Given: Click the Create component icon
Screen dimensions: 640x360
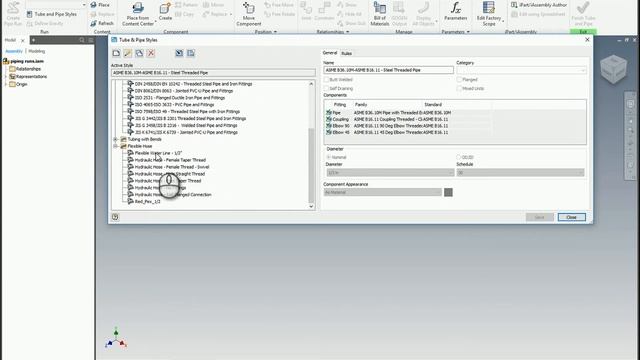Looking at the screenshot, I should coord(165,11).
